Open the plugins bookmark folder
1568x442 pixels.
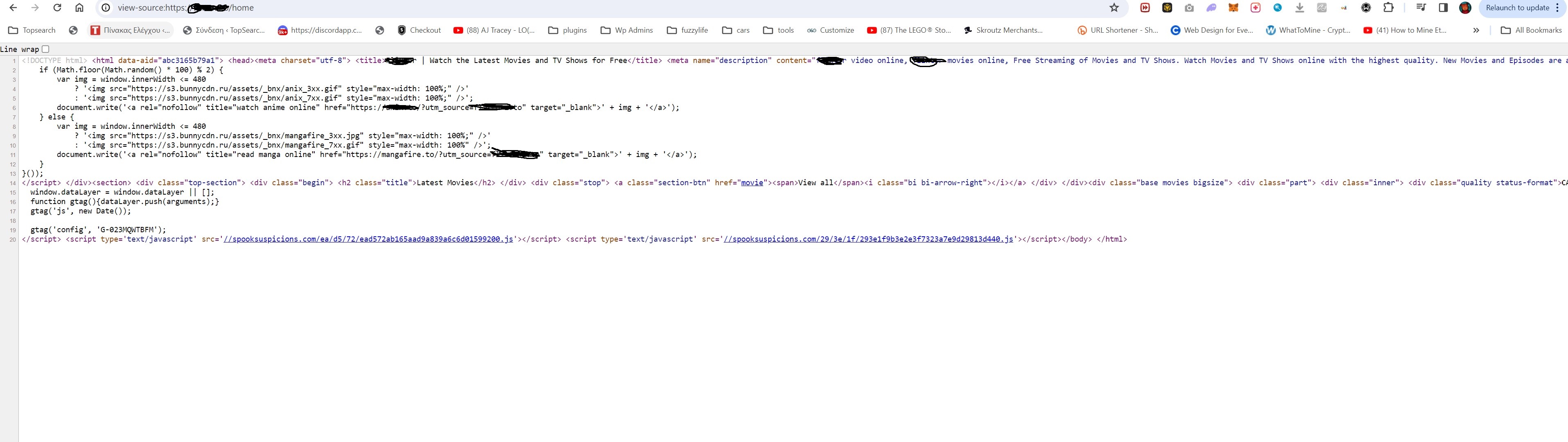[567, 30]
